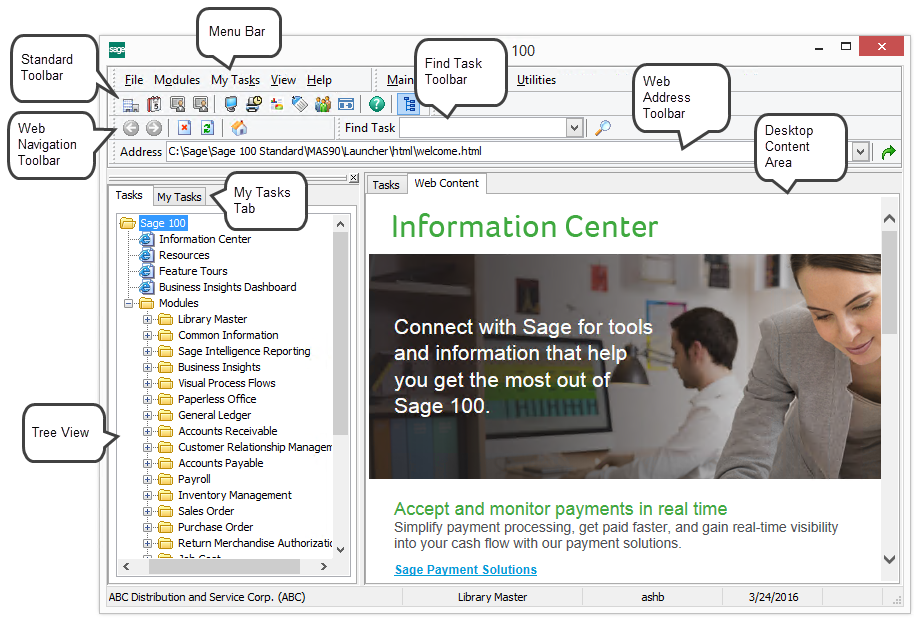Expand the Accounts Receivable folder
The image size is (914, 618).
(x=148, y=431)
